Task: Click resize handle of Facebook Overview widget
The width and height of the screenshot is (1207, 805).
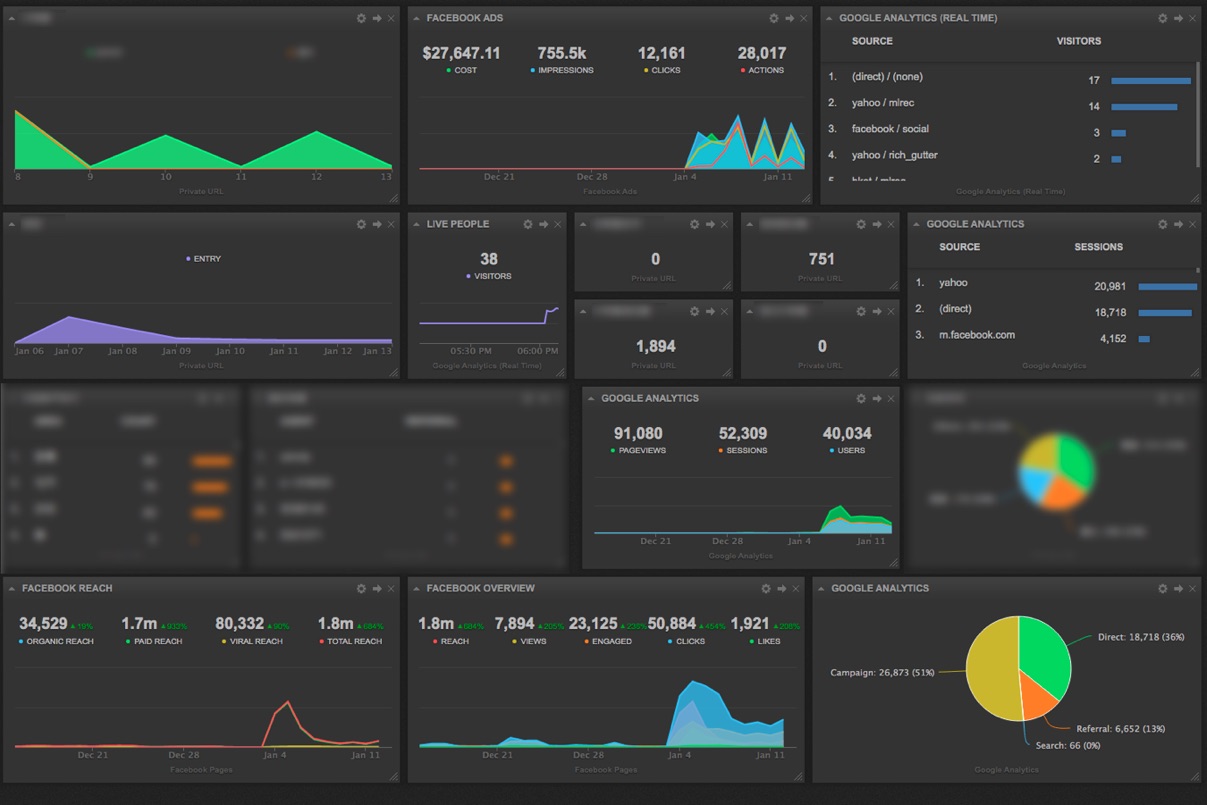Action: 799,776
